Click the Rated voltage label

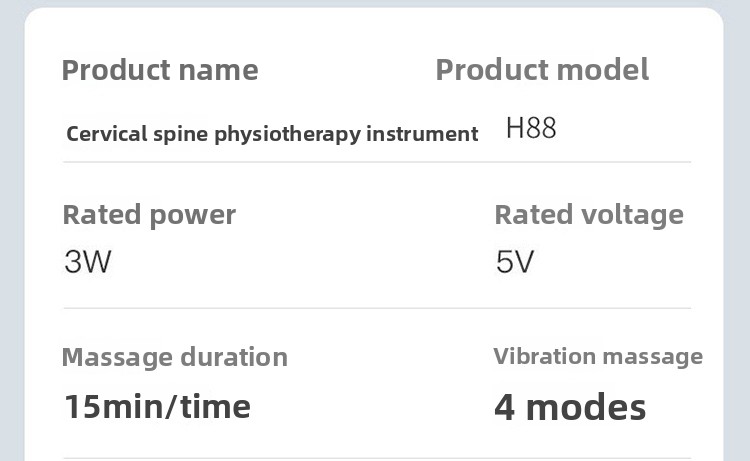click(x=589, y=215)
